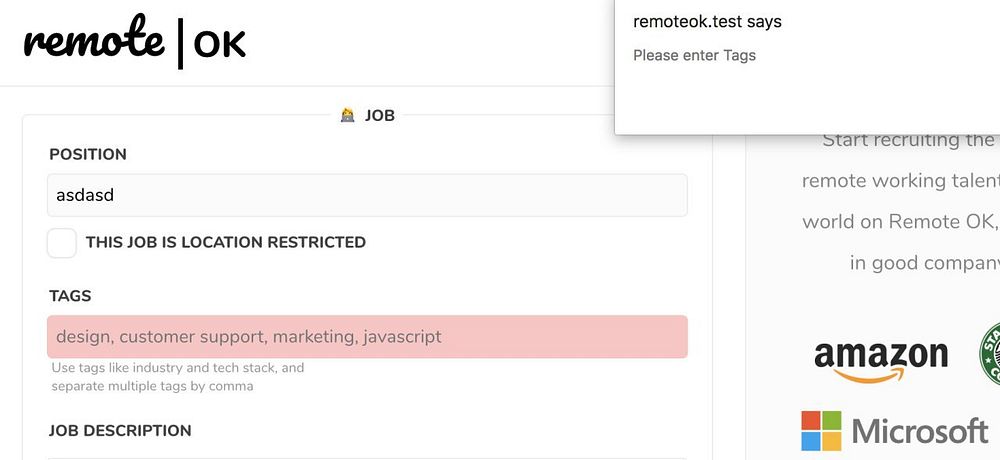Click into the highlighted Tags input field
The height and width of the screenshot is (460, 1000).
367,337
